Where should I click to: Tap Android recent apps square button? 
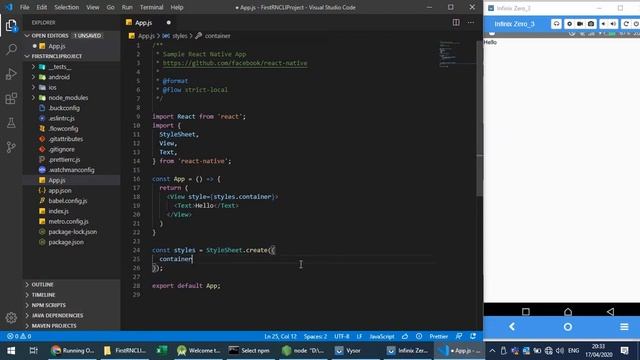tap(526, 312)
